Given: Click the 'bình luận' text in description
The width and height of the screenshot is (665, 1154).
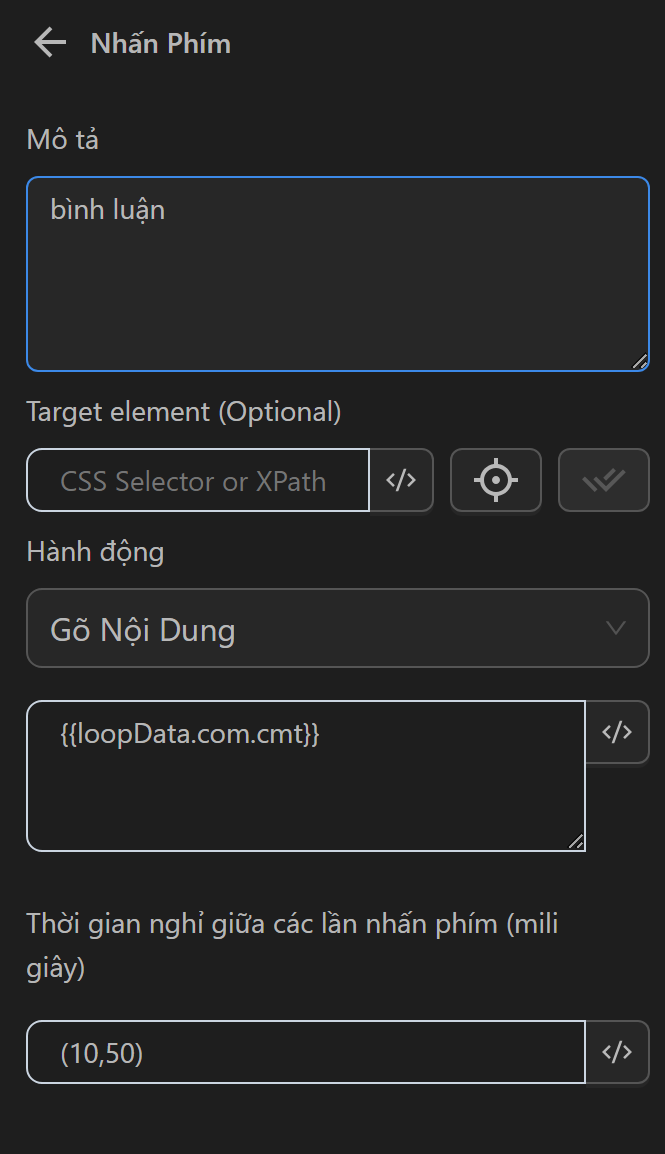Looking at the screenshot, I should [107, 210].
